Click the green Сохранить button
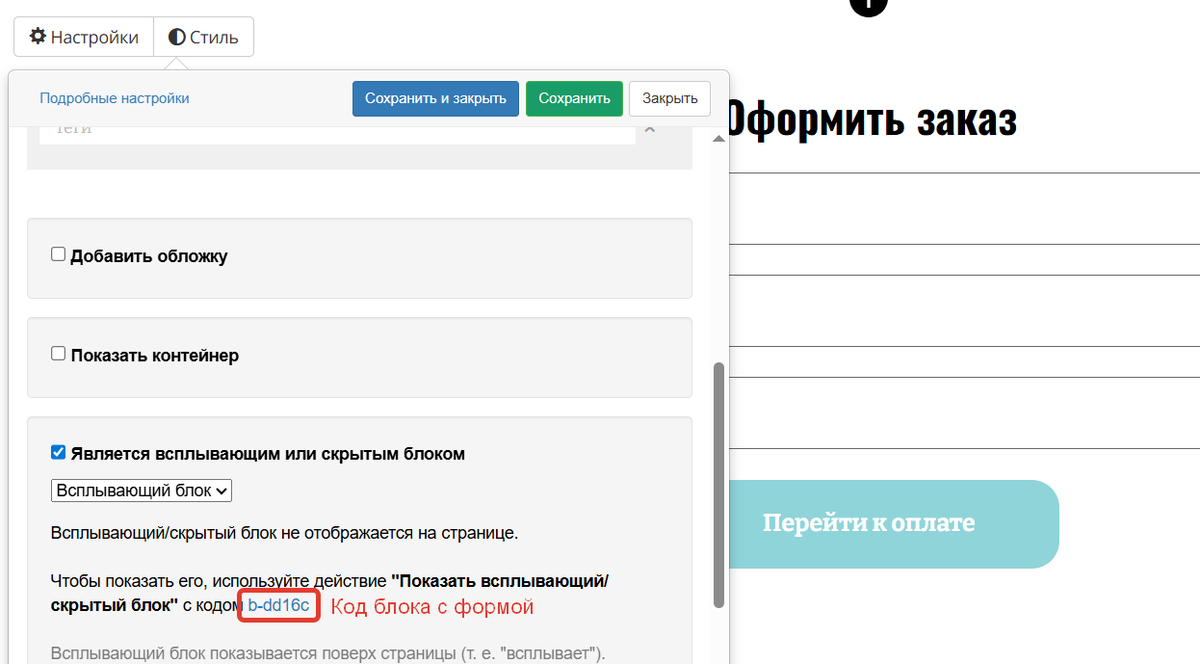The image size is (1200, 664). 574,98
